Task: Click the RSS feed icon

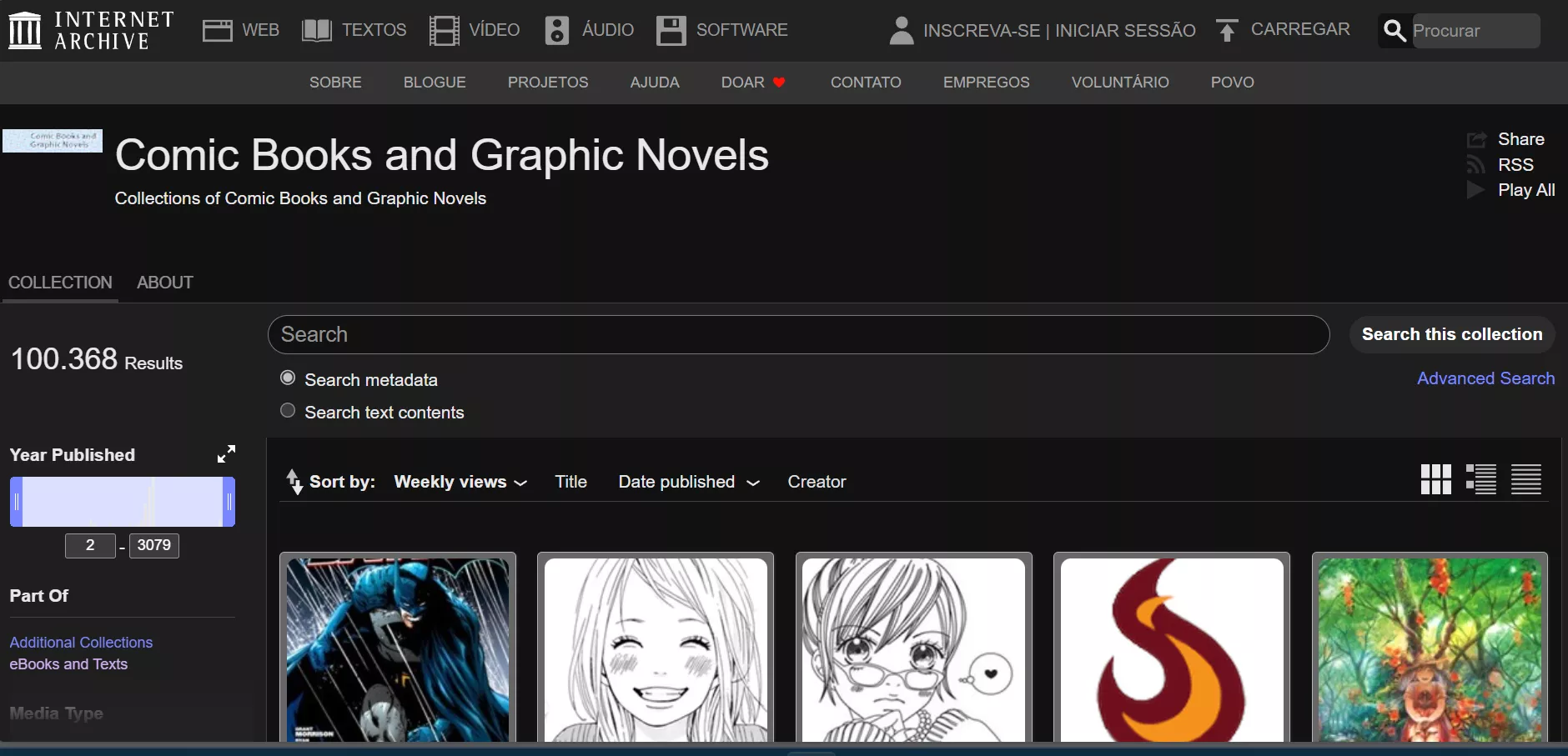Action: [x=1476, y=164]
